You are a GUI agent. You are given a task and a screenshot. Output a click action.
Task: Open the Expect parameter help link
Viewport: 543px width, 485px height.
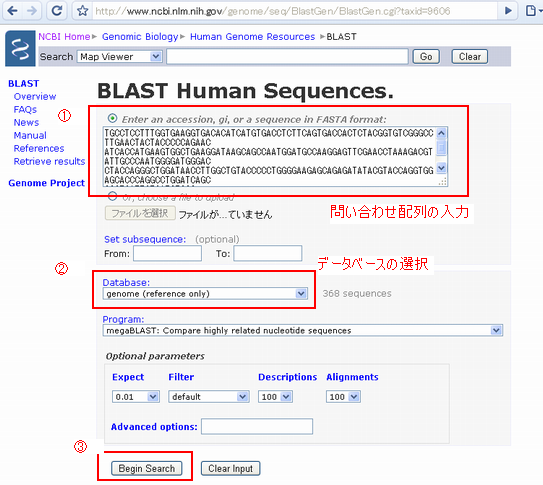[x=128, y=377]
